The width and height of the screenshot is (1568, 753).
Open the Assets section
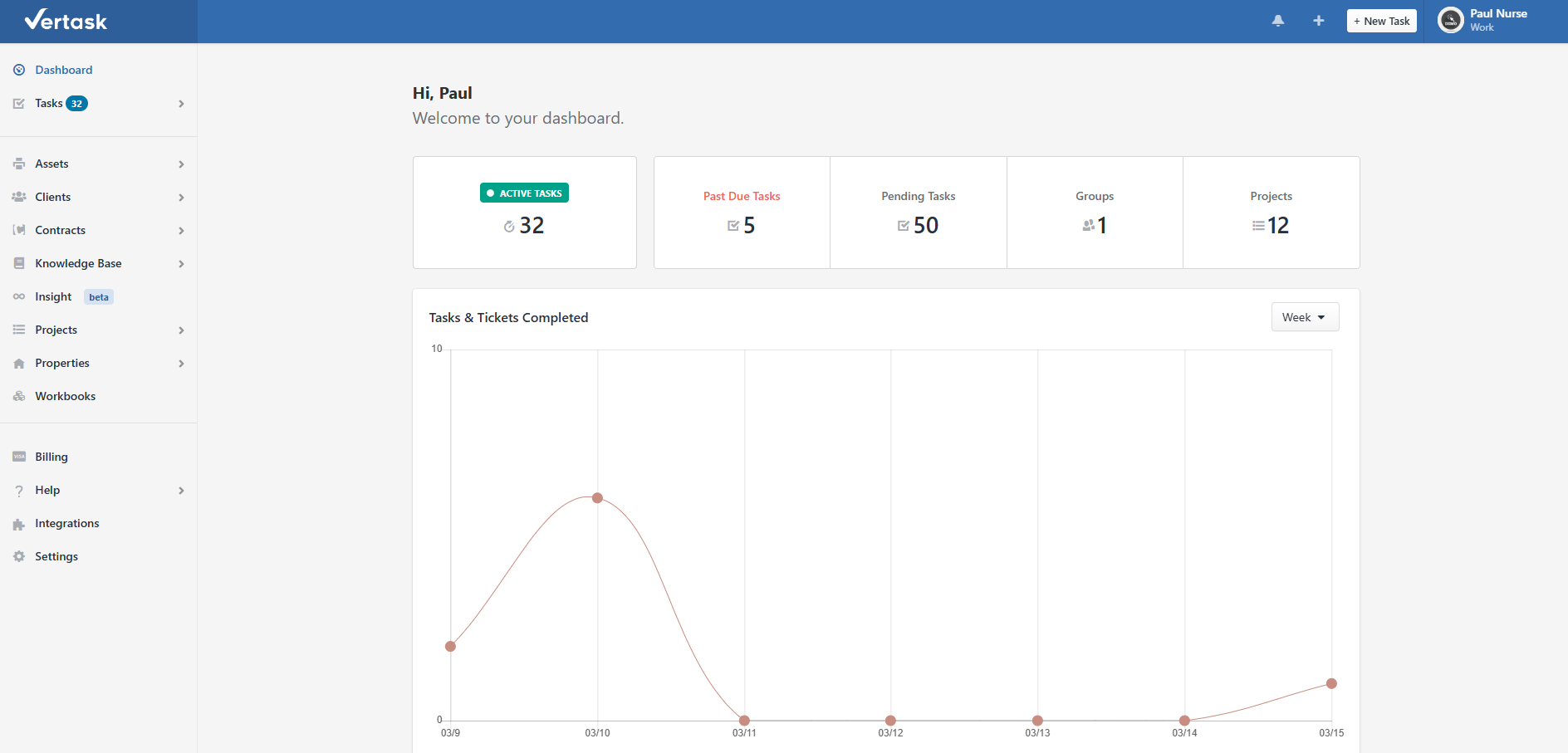click(x=51, y=164)
